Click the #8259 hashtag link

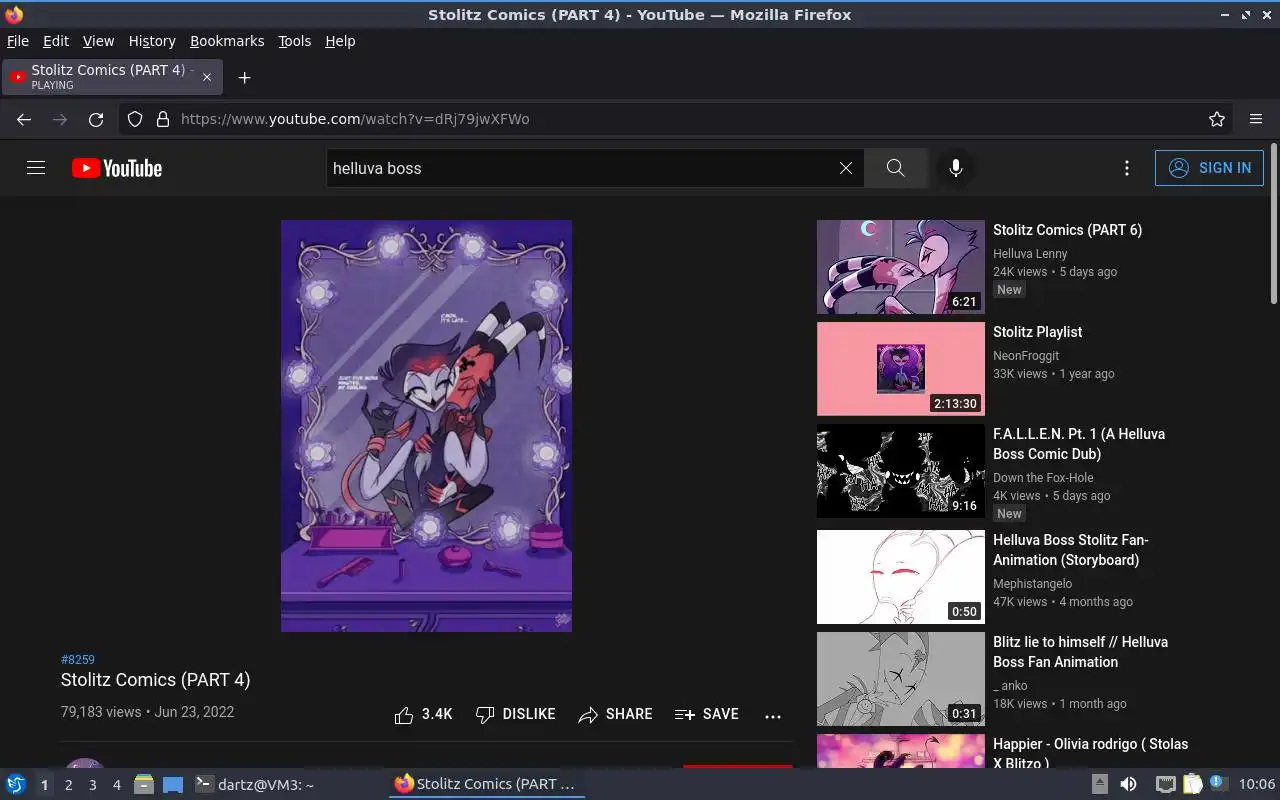78,660
